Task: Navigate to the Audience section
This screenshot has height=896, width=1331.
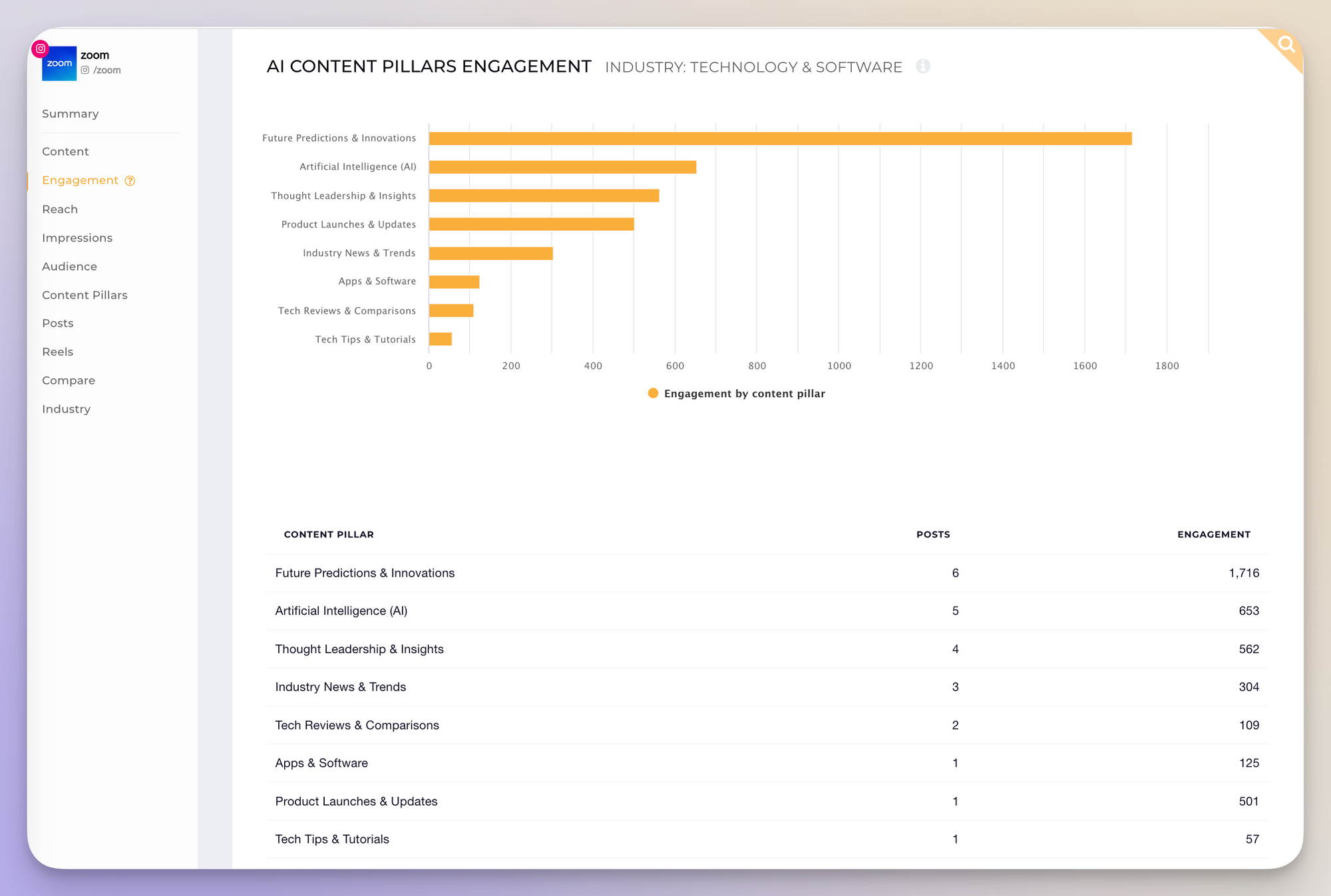Action: pyautogui.click(x=69, y=267)
